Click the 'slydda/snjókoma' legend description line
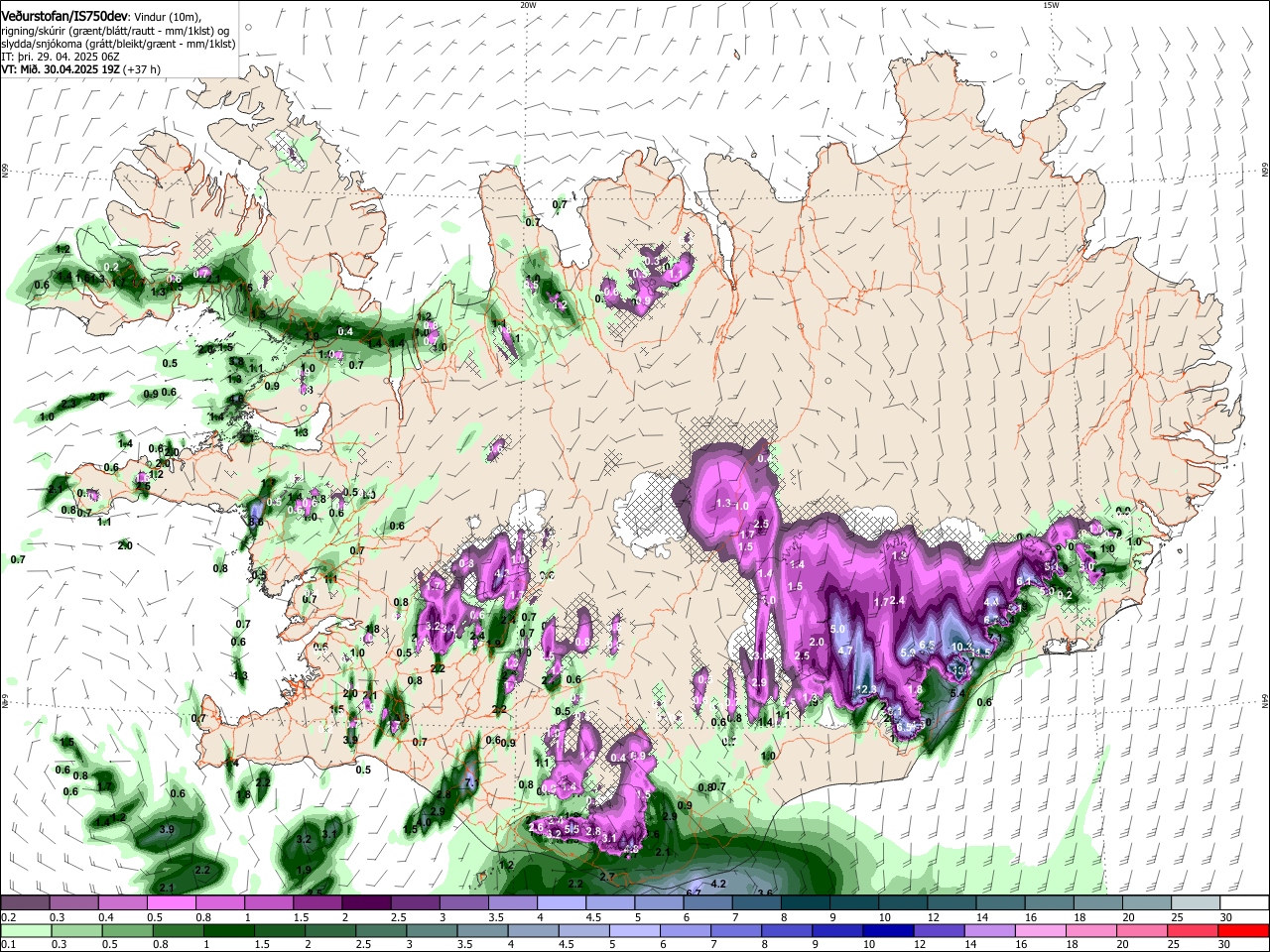The height and width of the screenshot is (952, 1270). click(x=118, y=44)
